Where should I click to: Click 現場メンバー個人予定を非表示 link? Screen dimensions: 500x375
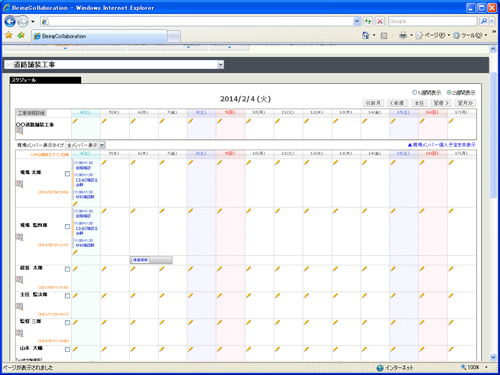[442, 145]
